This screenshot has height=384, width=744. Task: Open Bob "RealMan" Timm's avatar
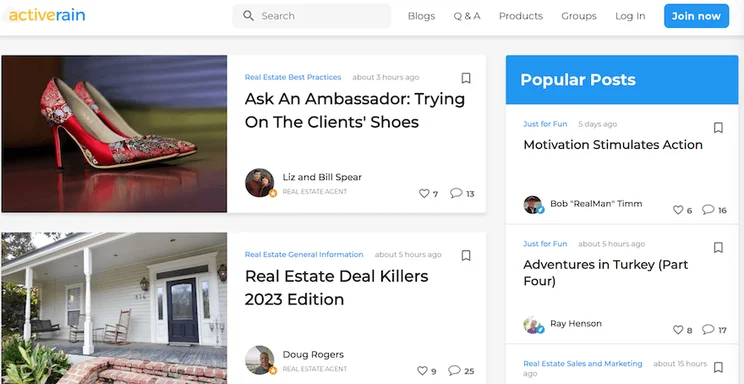click(533, 205)
